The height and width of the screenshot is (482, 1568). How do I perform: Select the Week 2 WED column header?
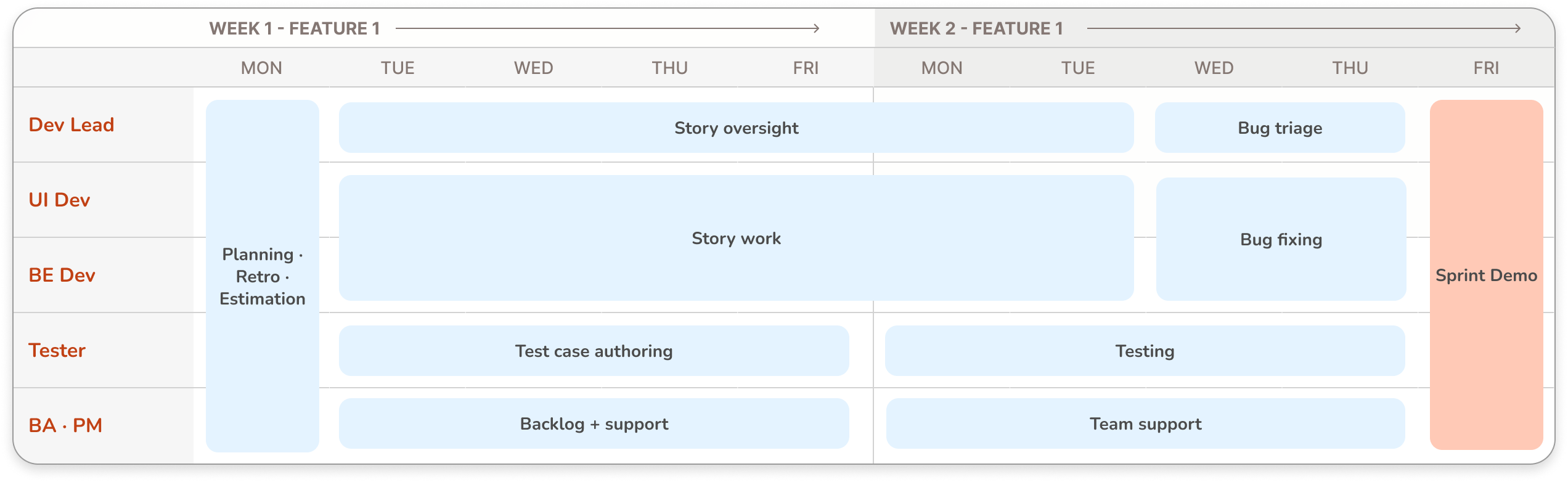[1214, 68]
